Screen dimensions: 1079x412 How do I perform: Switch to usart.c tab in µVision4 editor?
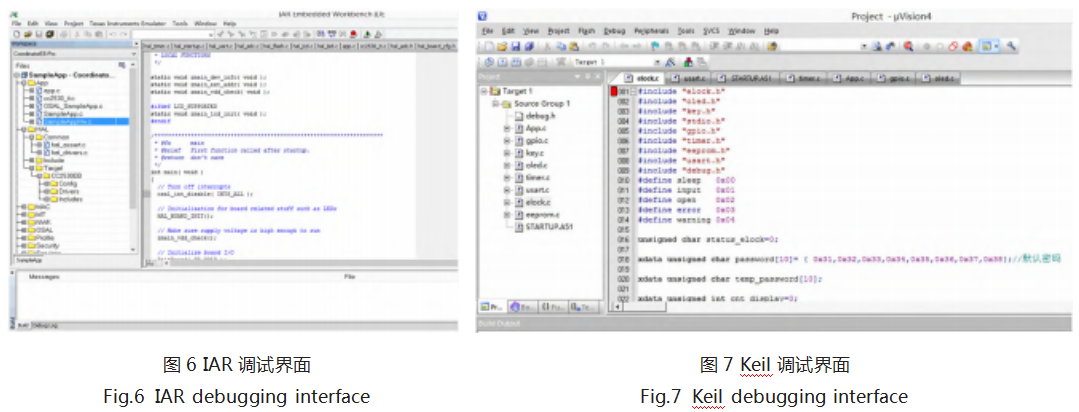(690, 78)
